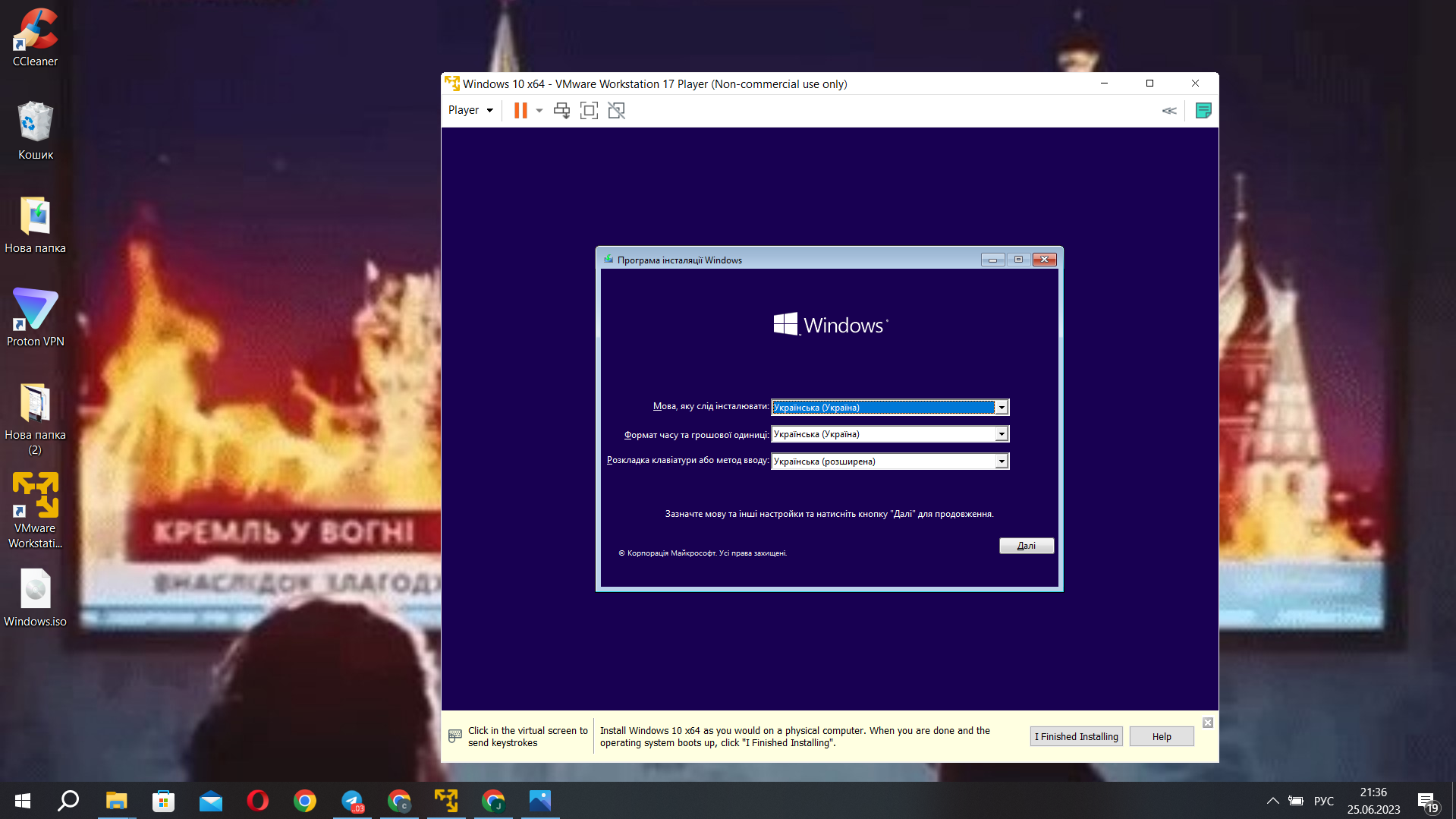Image resolution: width=1456 pixels, height=819 pixels.
Task: Show hidden system tray icons
Action: pyautogui.click(x=1273, y=801)
